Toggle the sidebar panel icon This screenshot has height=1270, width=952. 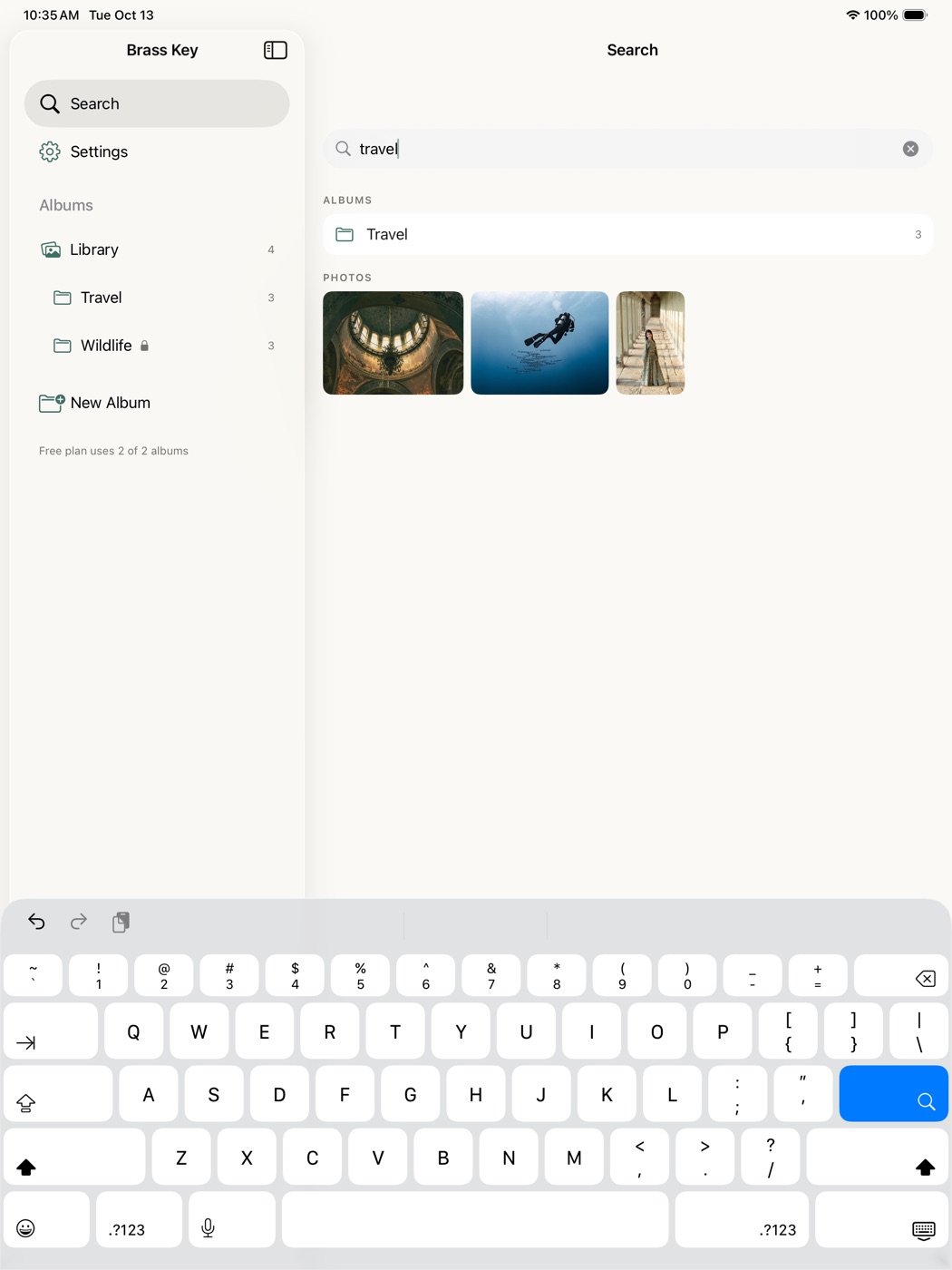tap(275, 51)
